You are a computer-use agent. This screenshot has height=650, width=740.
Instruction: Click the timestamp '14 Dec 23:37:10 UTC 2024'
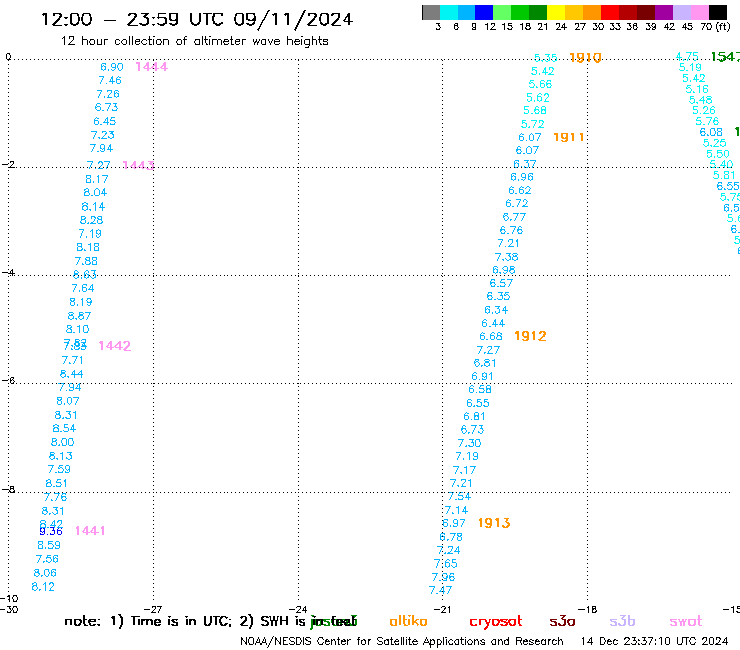point(655,641)
